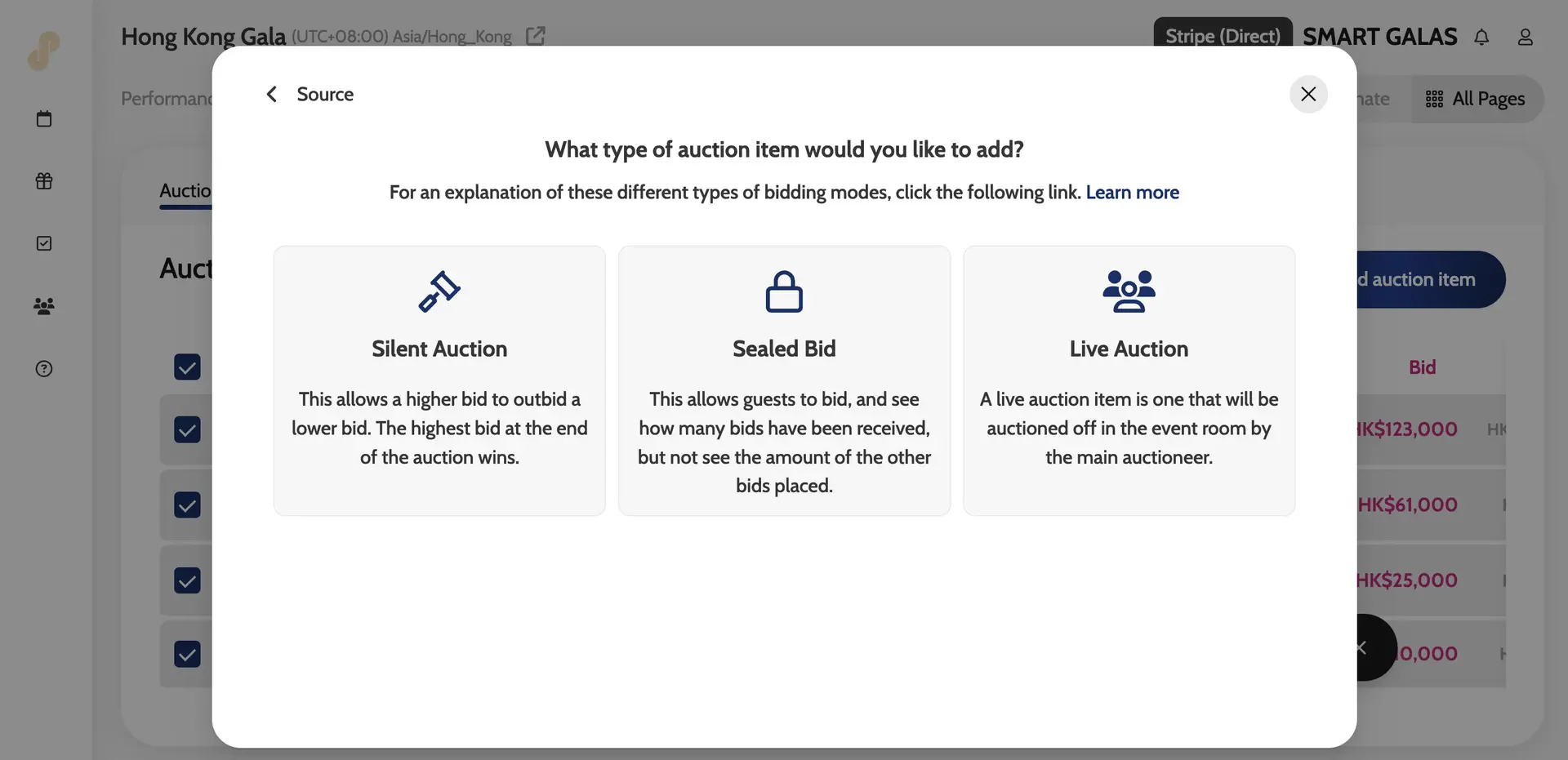Click the notification bell icon

pyautogui.click(x=1481, y=37)
